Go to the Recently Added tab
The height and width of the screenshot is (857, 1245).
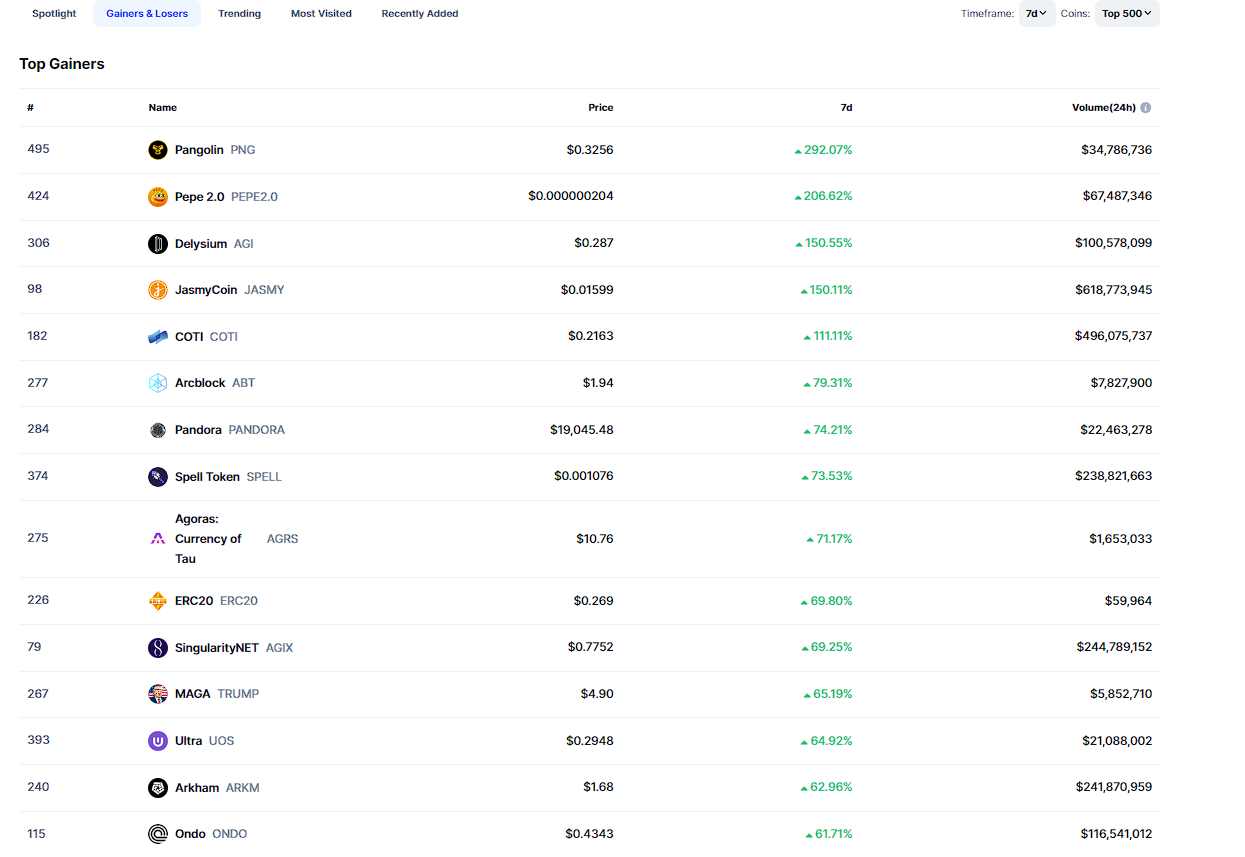click(420, 14)
